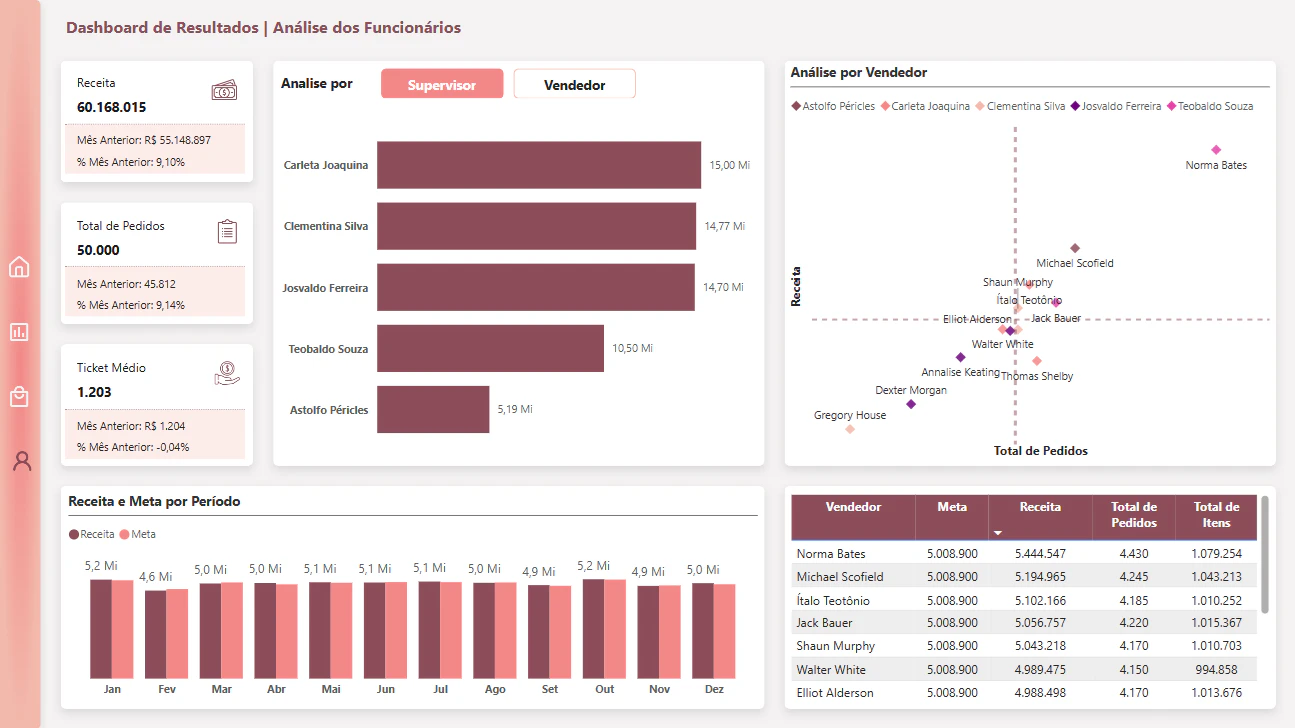This screenshot has width=1295, height=728.
Task: Open the shopping bag sidebar icon
Action: [19, 397]
